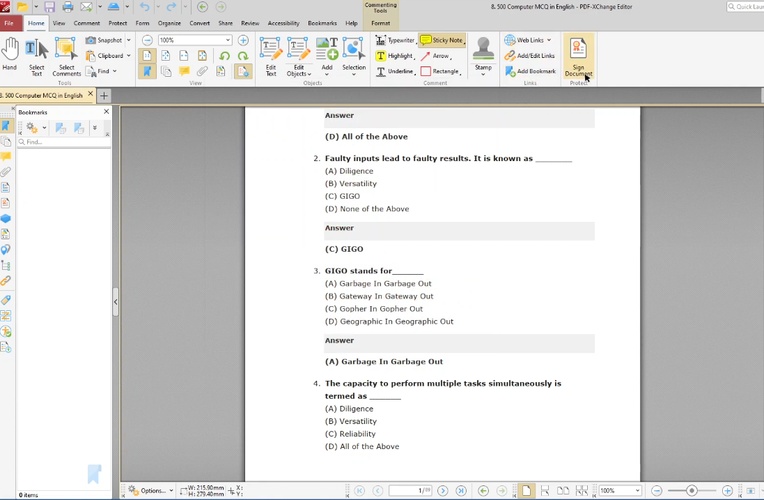Toggle Actual Size page view button
Image resolution: width=764 pixels, height=500 pixels.
(x=147, y=56)
